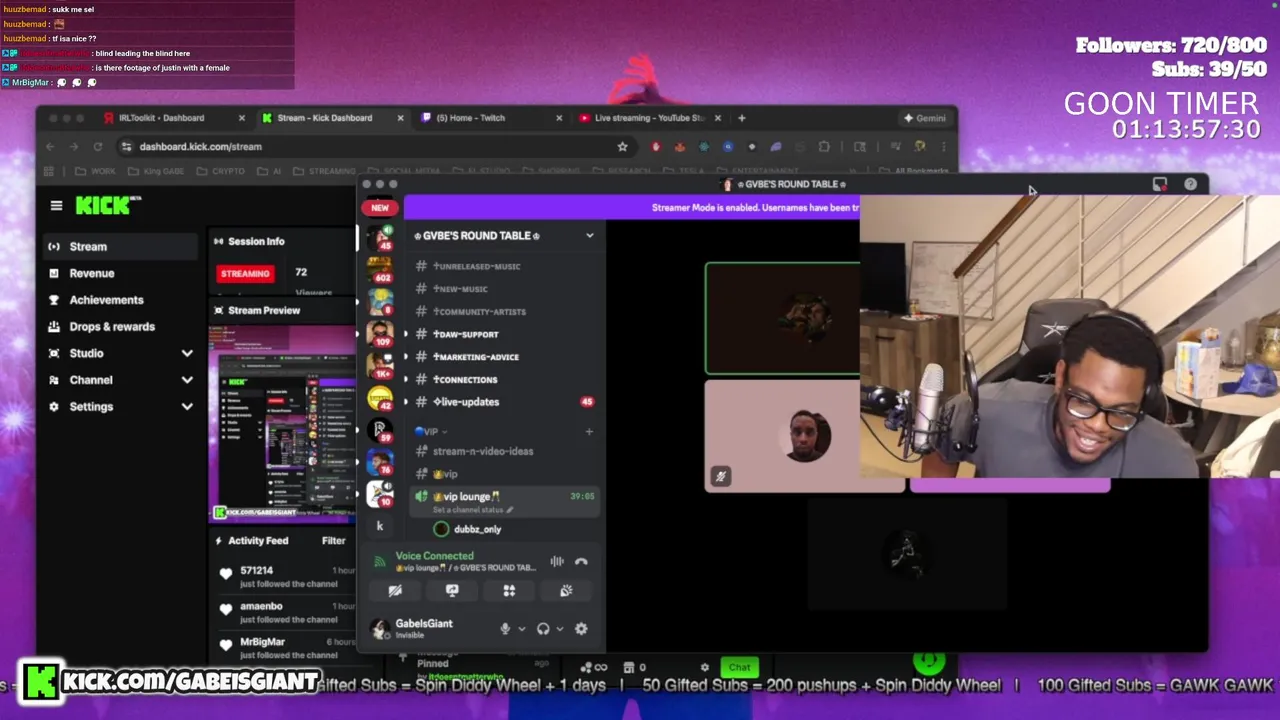This screenshot has width=1280, height=720.
Task: Bookmark this page with the star icon
Action: (x=622, y=146)
